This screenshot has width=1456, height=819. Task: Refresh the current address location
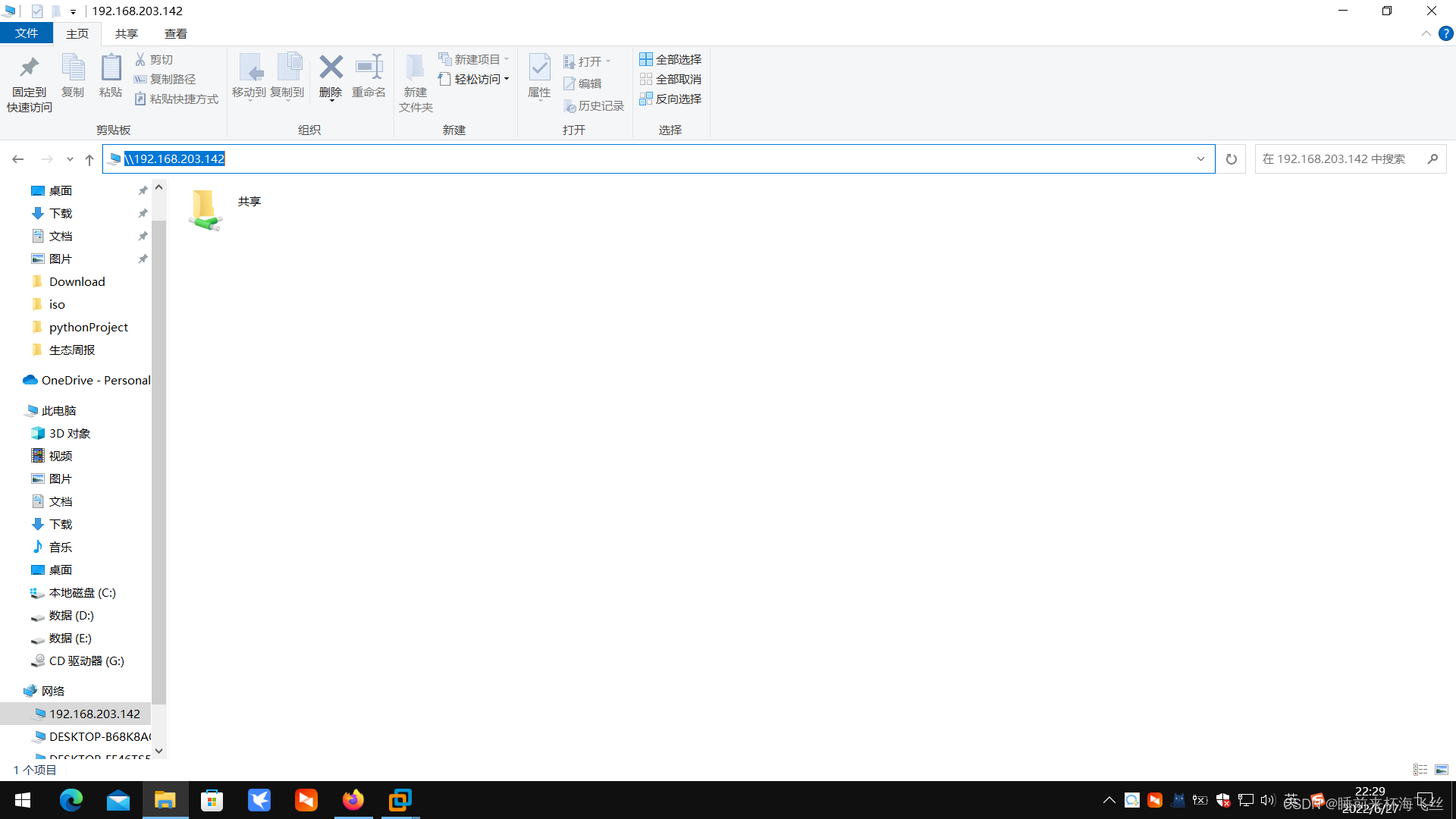pos(1232,159)
